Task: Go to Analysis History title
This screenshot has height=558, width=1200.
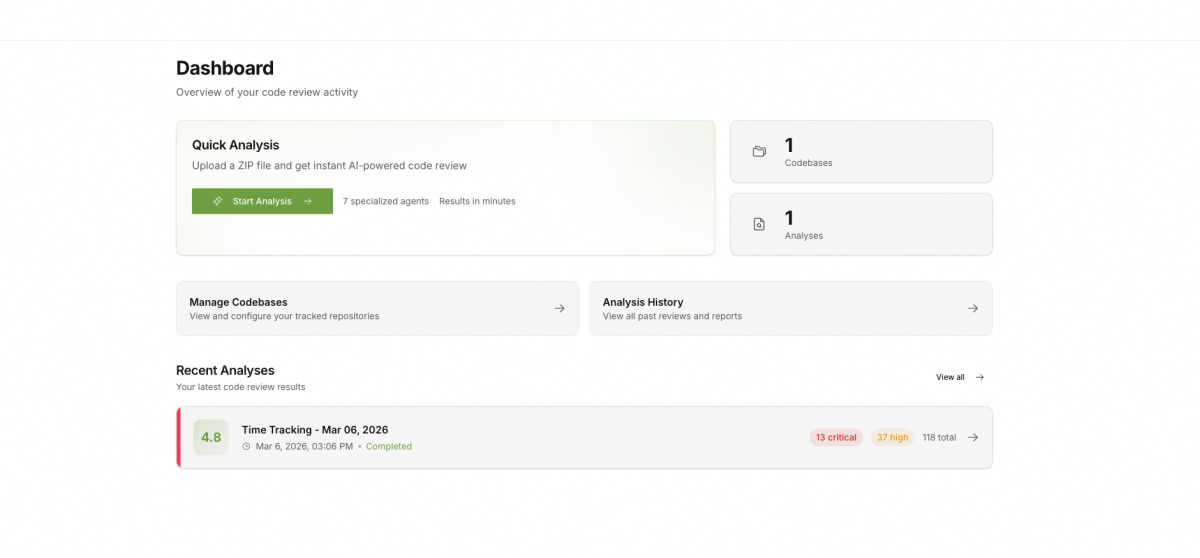Action: click(643, 302)
